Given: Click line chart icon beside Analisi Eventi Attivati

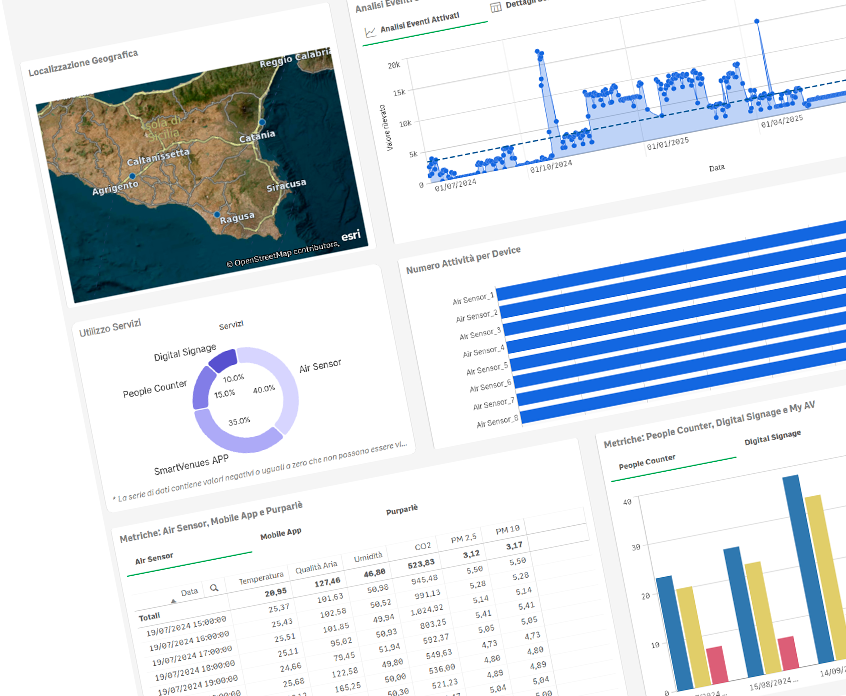Looking at the screenshot, I should [x=370, y=32].
